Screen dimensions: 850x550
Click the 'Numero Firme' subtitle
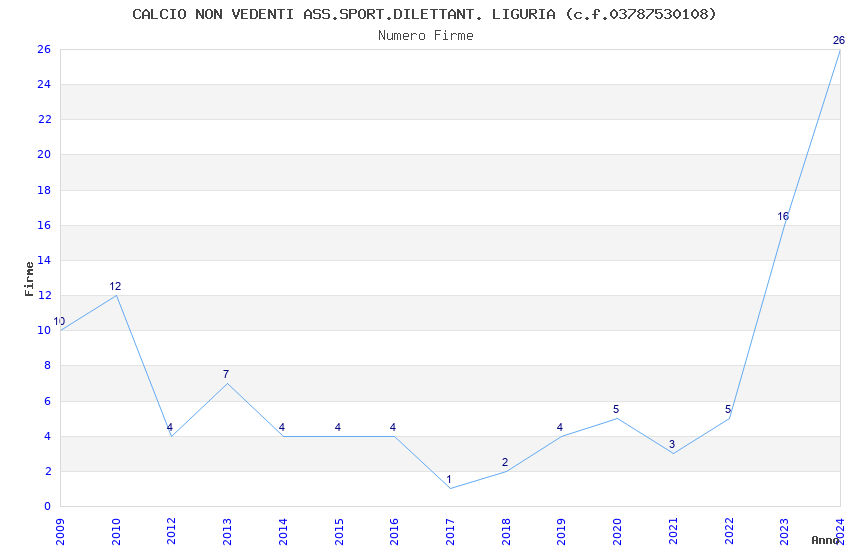click(x=425, y=36)
